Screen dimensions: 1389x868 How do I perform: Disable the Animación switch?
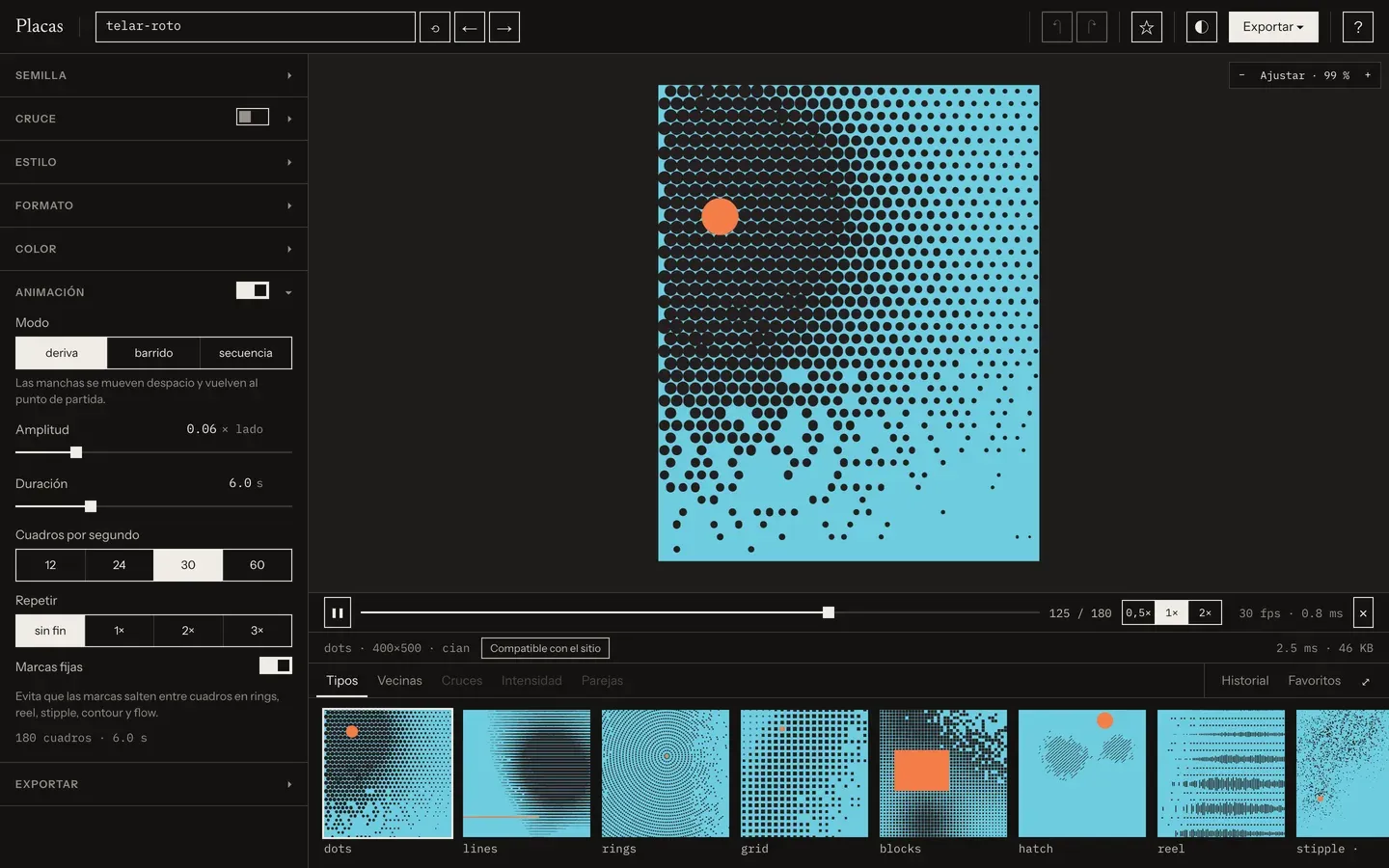(253, 291)
